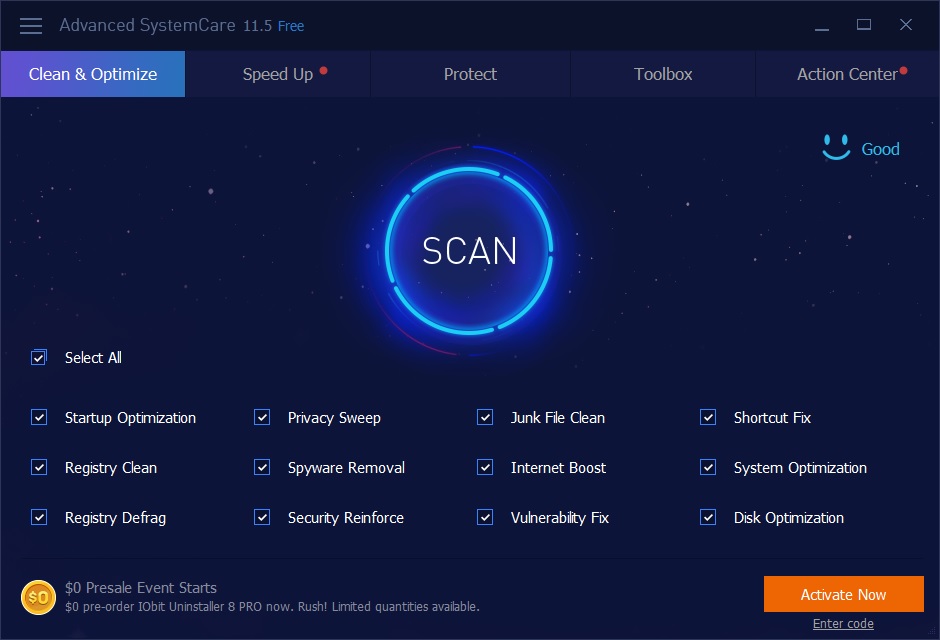This screenshot has width=940, height=640.
Task: Click the IObit Uninstaller 8 PRO promo text
Action: point(272,606)
